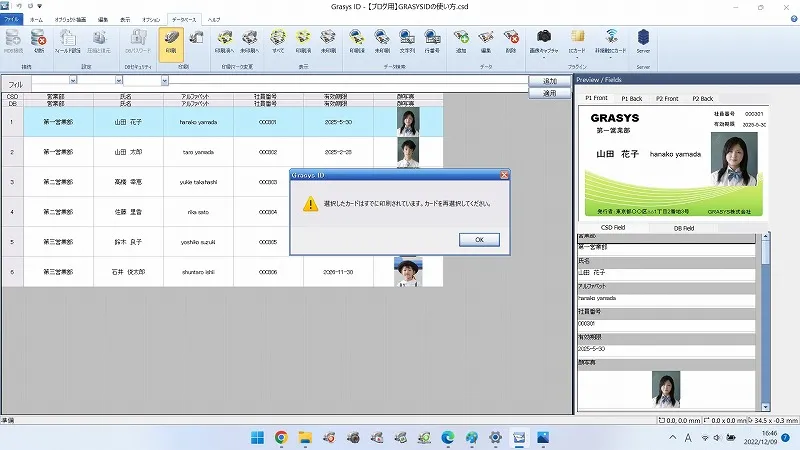Viewport: 800px width, 450px height.
Task: Edit the data record with 編集 icon
Action: coord(486,41)
